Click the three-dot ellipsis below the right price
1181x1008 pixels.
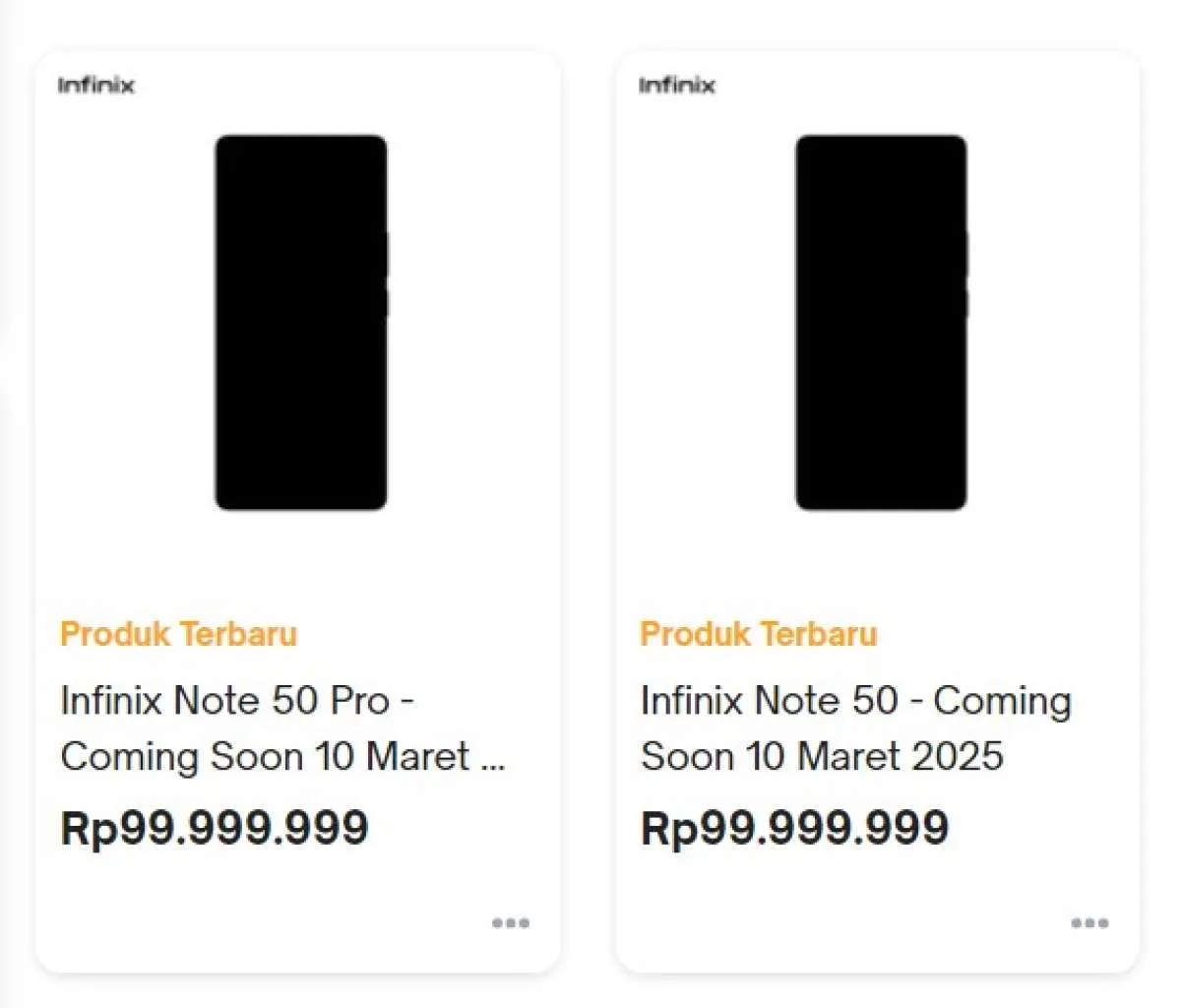1089,922
